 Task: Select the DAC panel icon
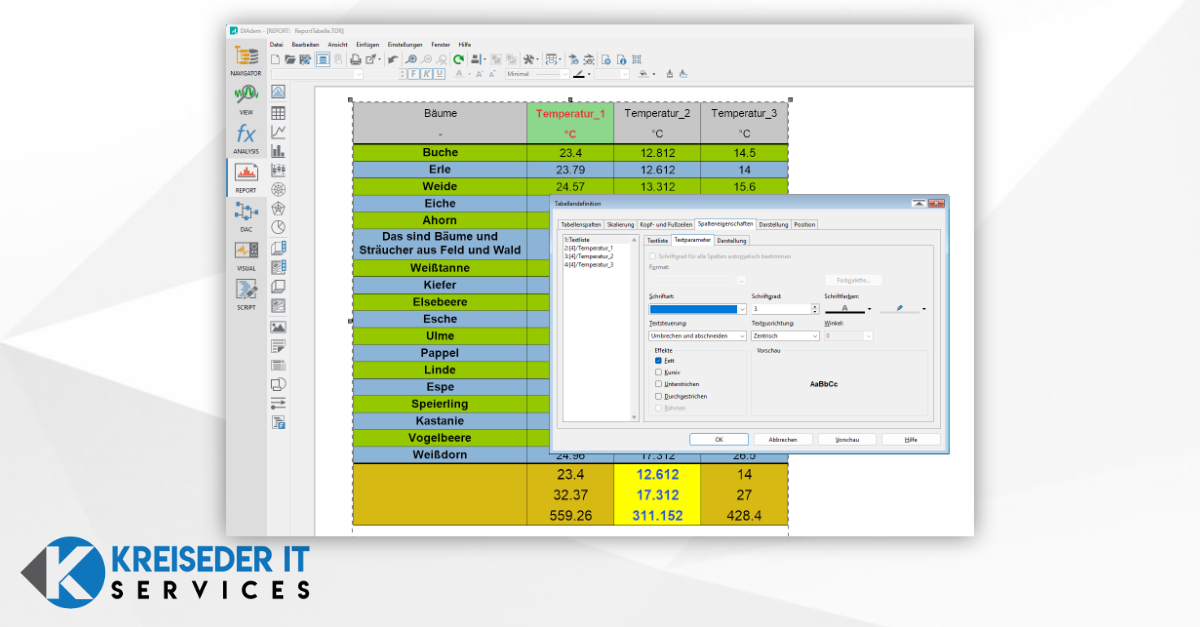pos(246,213)
